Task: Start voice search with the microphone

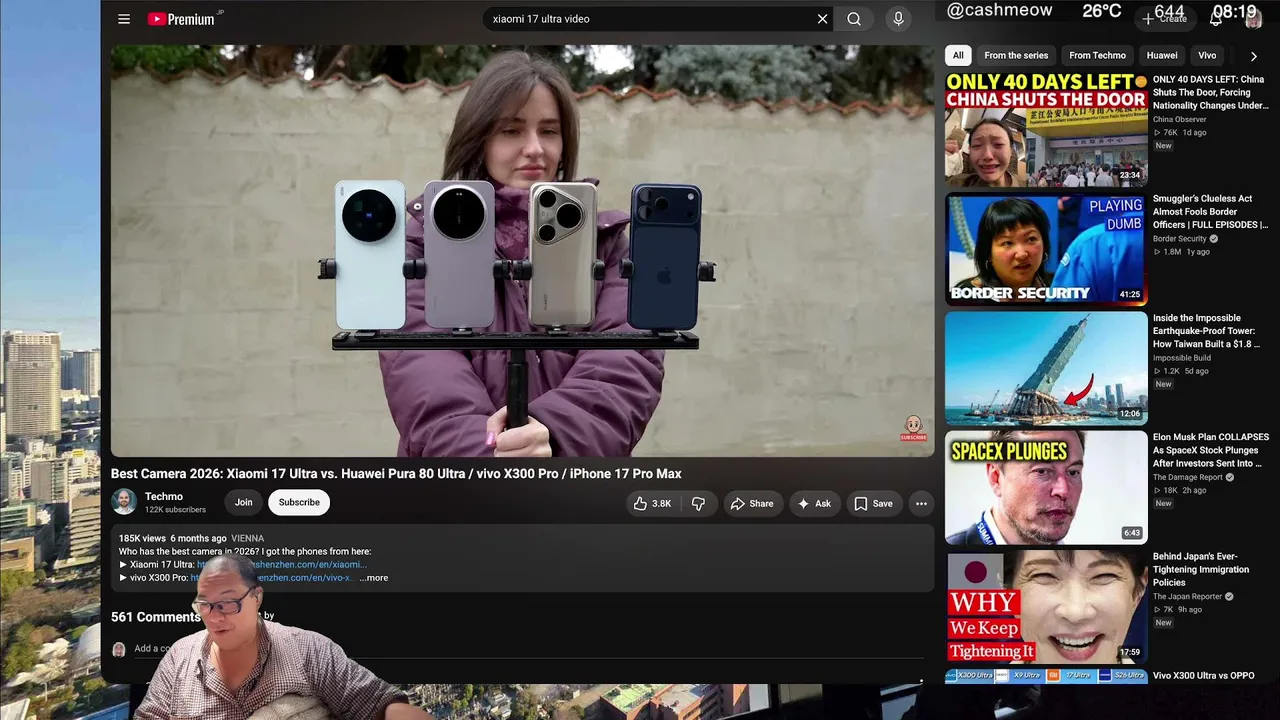Action: 898,19
